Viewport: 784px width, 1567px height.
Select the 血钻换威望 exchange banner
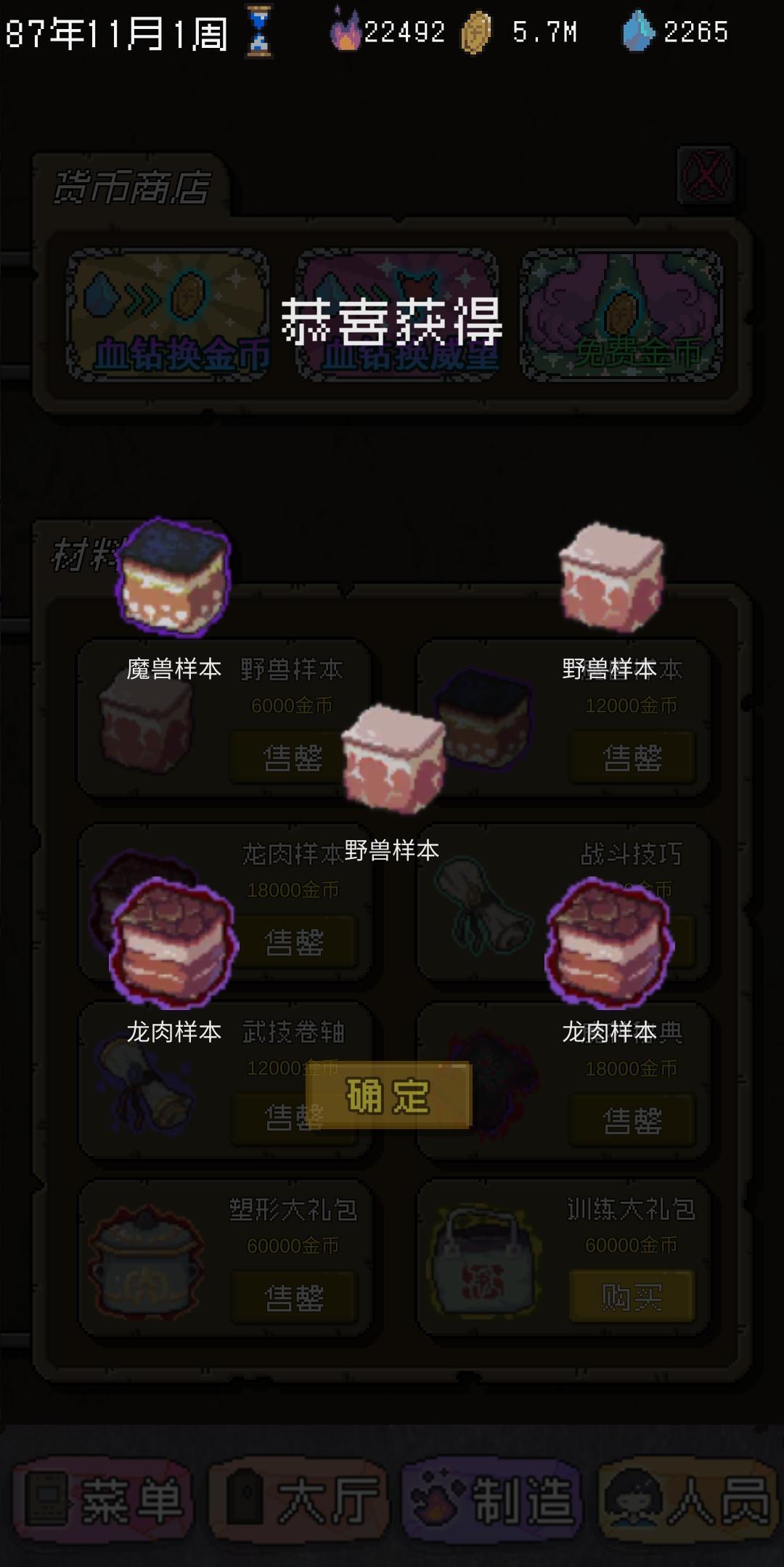click(398, 314)
